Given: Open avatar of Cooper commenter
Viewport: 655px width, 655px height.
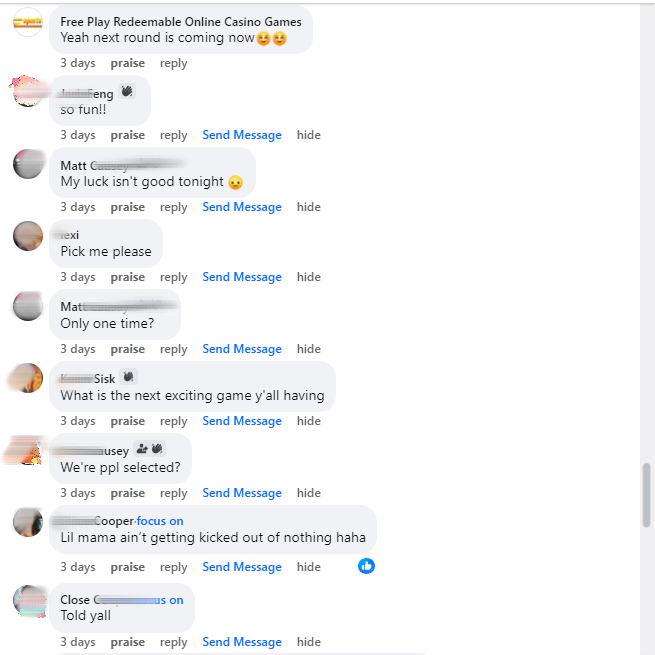Looking at the screenshot, I should click(28, 522).
